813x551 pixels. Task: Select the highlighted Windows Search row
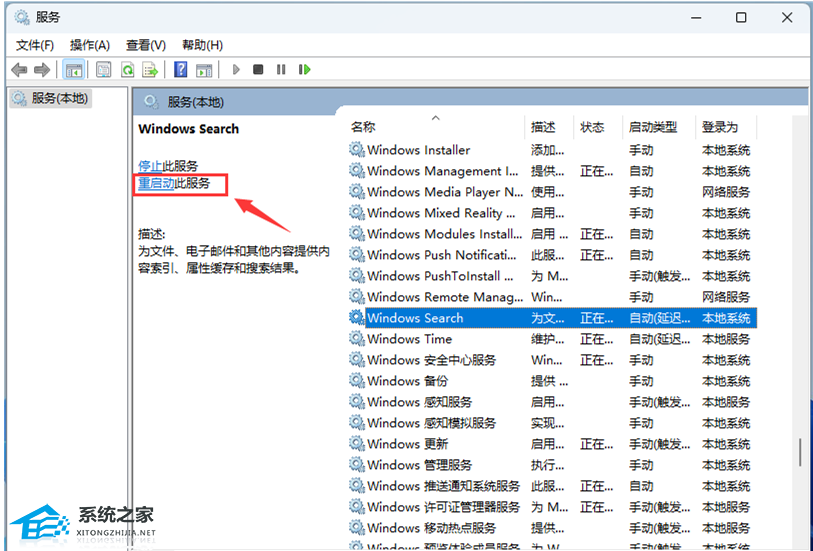point(552,318)
